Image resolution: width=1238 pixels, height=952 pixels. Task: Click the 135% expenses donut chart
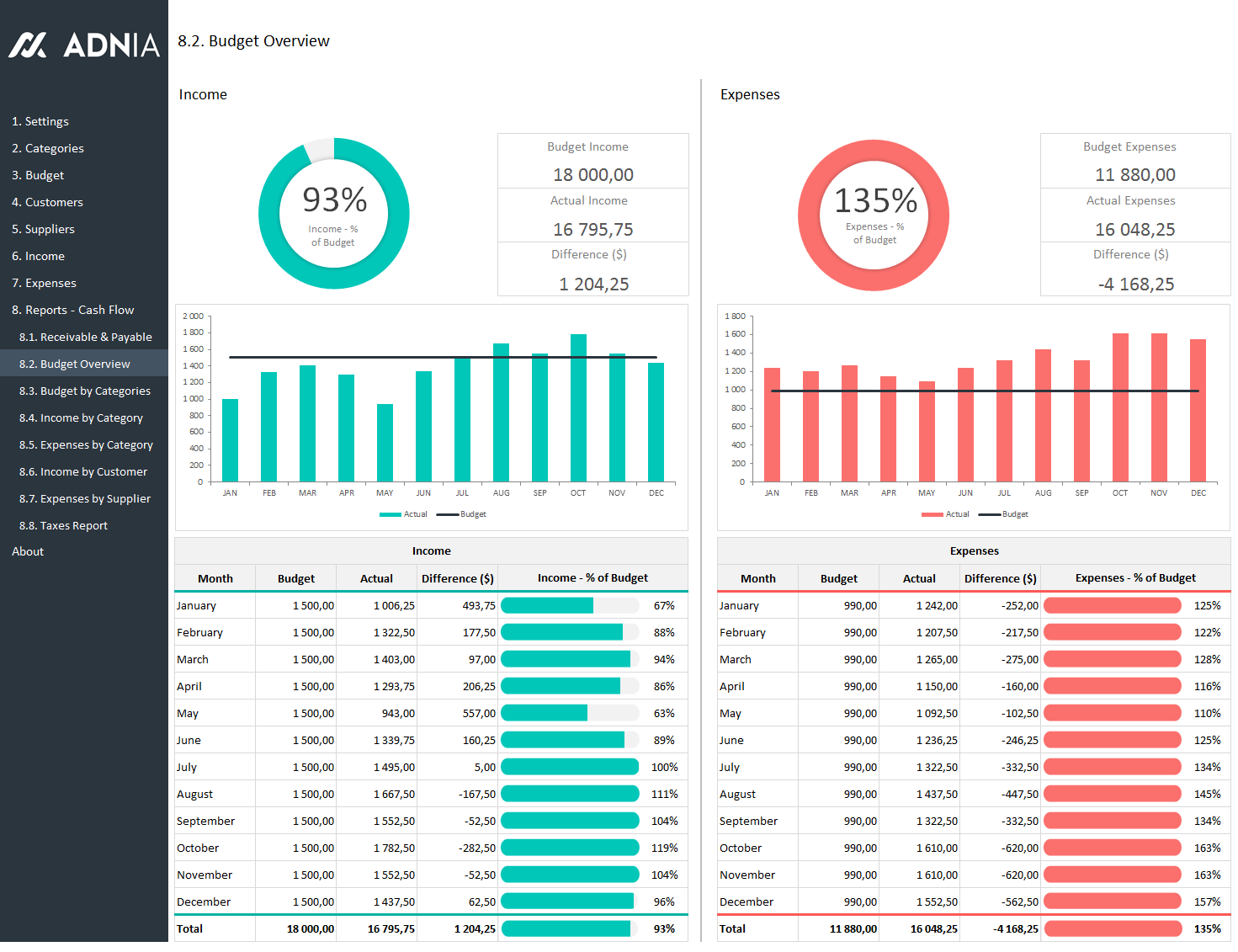tap(874, 215)
